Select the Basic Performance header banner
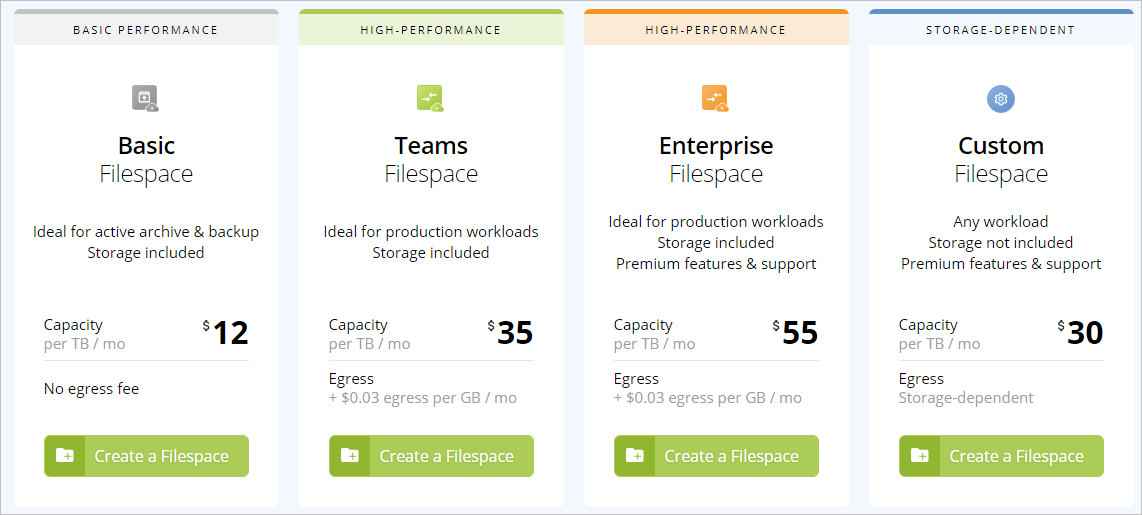 pyautogui.click(x=146, y=30)
